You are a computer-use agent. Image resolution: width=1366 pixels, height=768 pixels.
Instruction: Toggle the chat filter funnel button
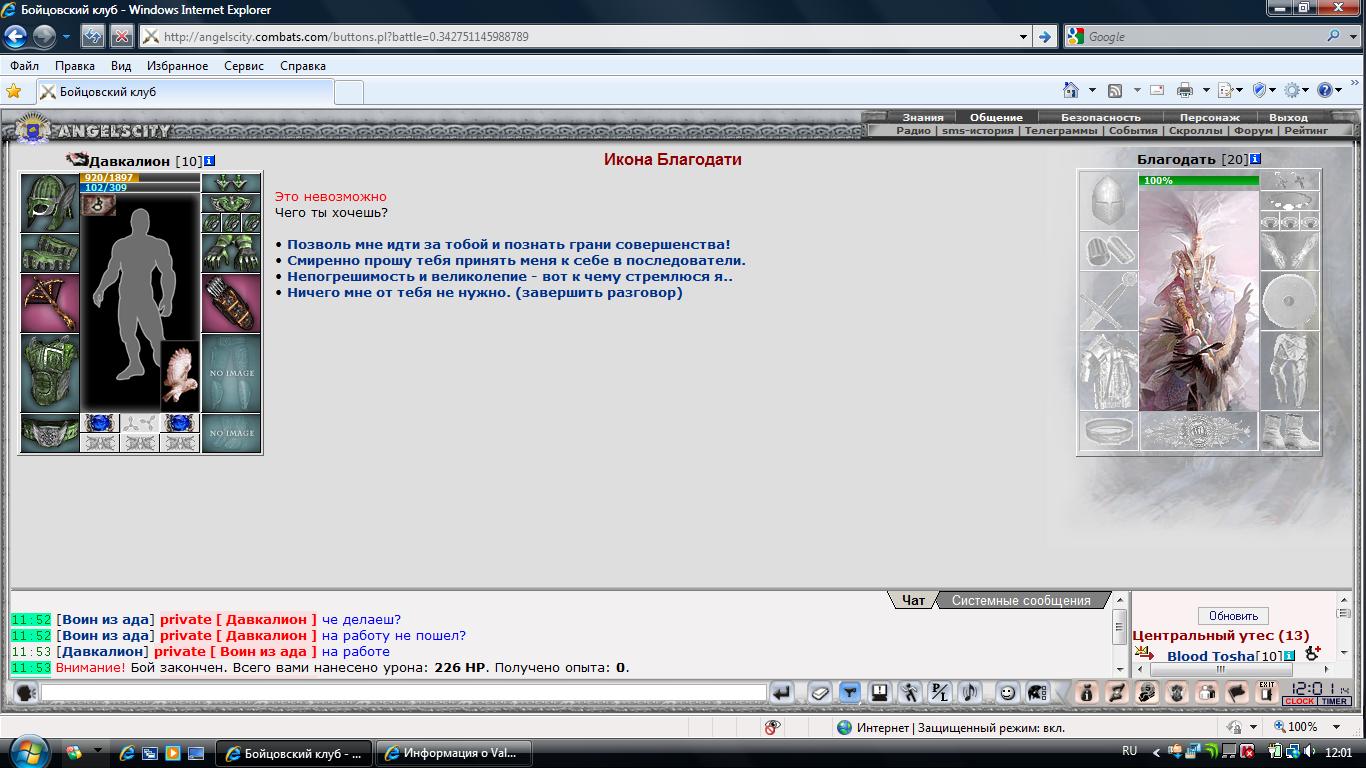tap(849, 692)
